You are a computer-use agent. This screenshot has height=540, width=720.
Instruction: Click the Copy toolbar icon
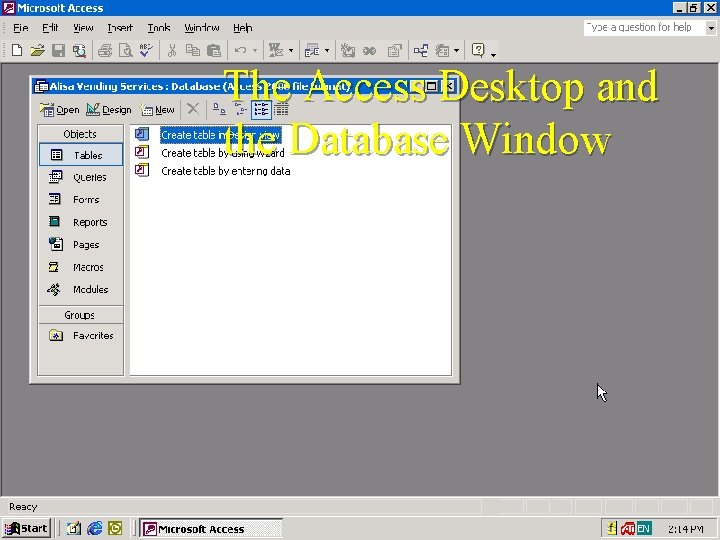click(x=193, y=50)
